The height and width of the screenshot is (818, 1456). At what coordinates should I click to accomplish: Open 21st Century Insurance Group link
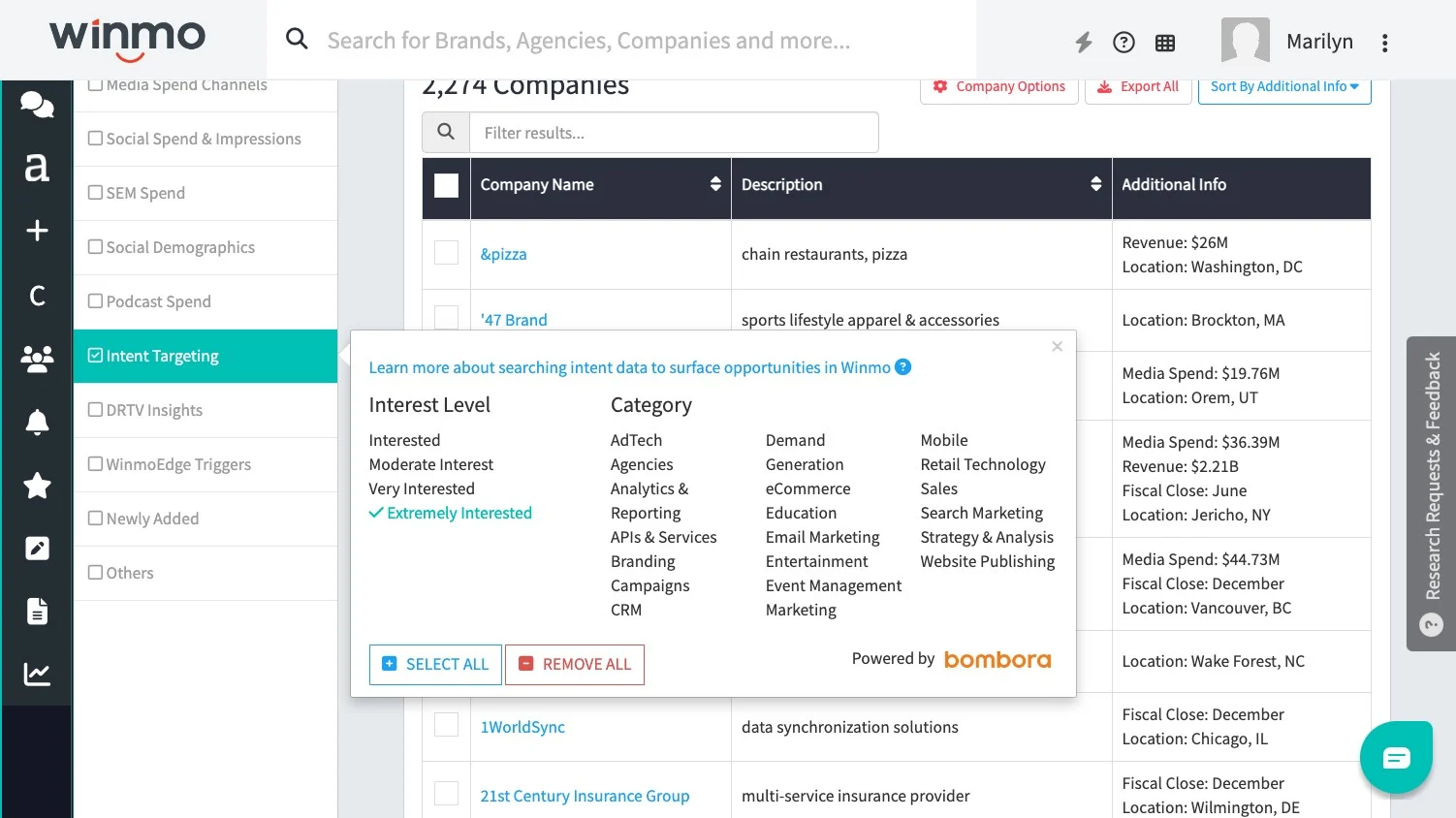pos(585,796)
